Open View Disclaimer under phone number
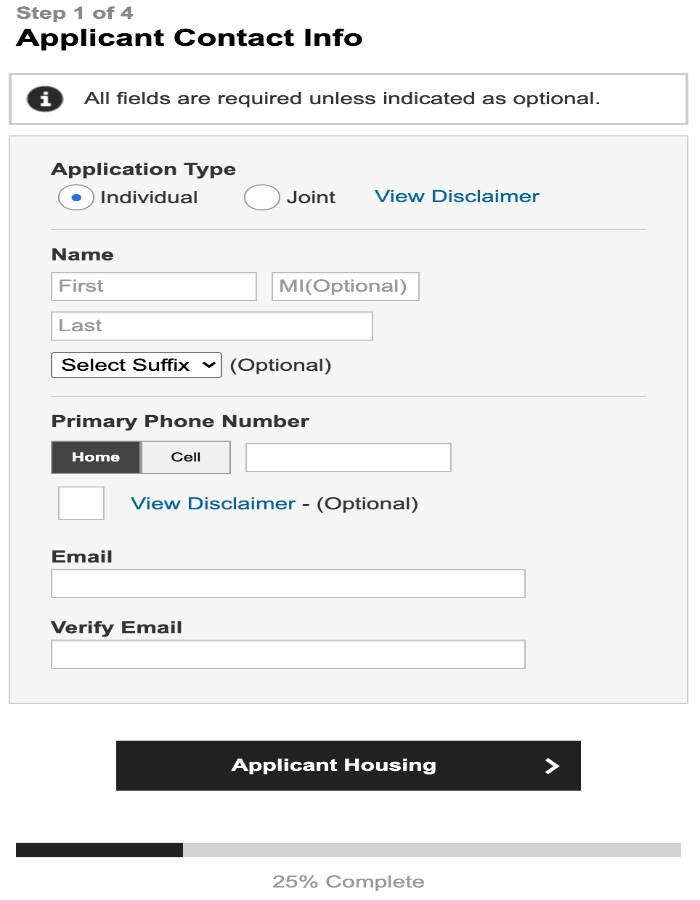Screen dimensions: 700x900 (213, 503)
